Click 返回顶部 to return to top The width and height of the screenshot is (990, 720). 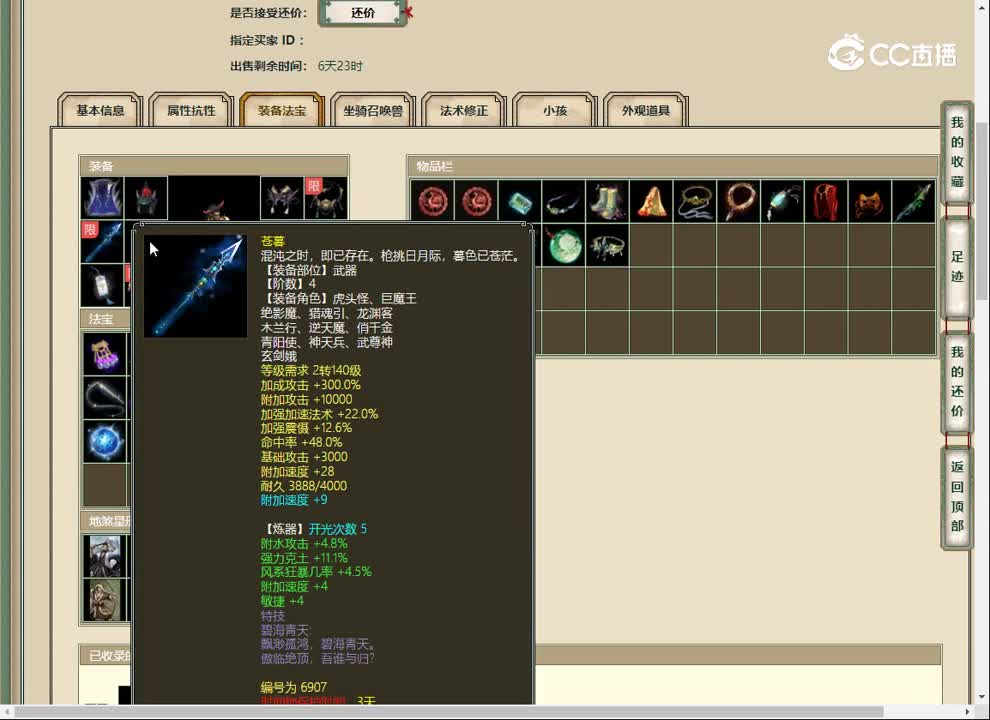pyautogui.click(x=957, y=496)
